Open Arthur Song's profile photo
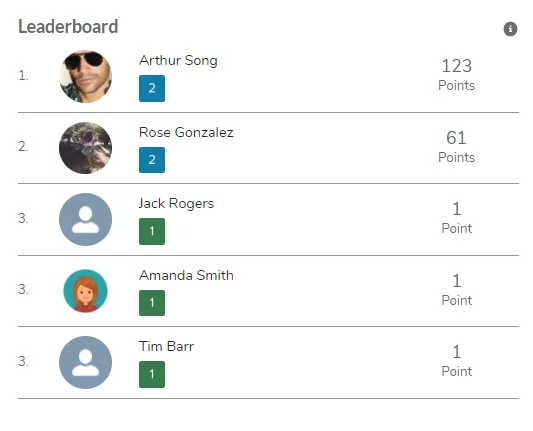Image resolution: width=533 pixels, height=431 pixels. [85, 76]
